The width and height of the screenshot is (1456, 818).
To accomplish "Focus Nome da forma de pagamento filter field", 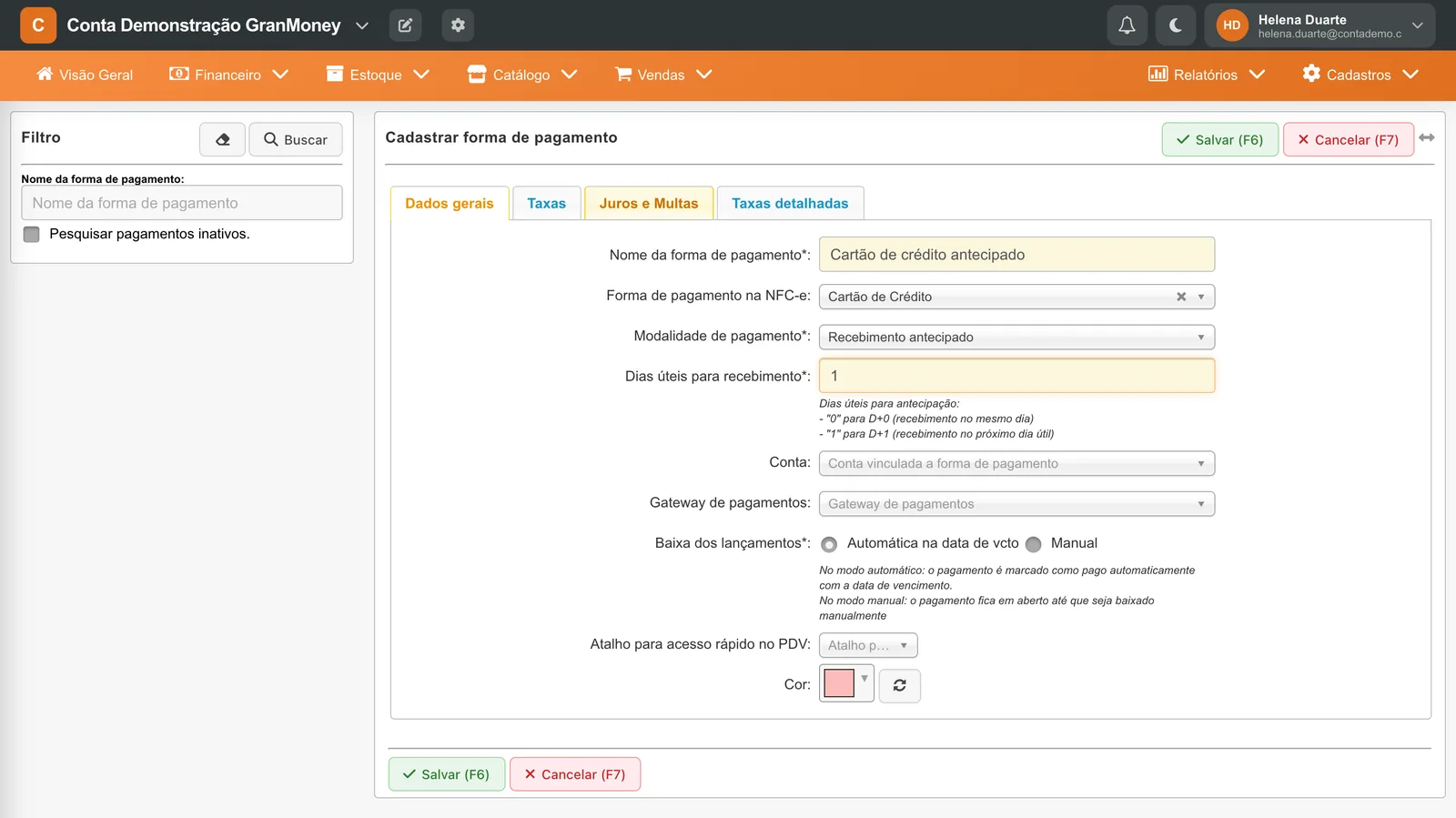I will coord(182,203).
